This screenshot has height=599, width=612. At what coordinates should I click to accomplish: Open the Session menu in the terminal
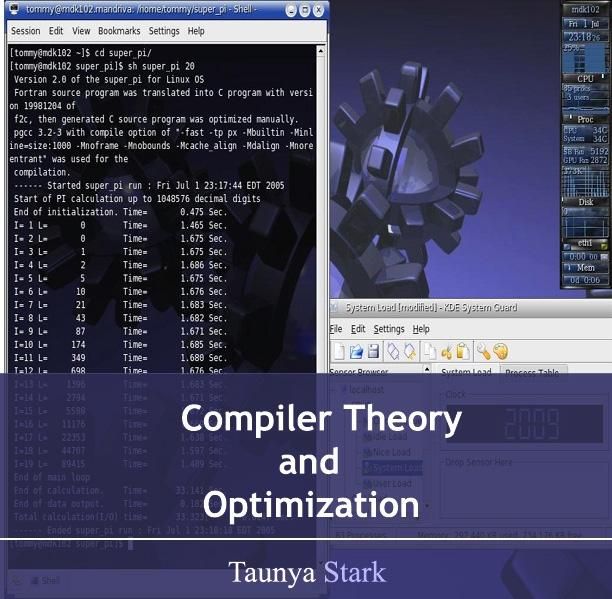click(25, 31)
